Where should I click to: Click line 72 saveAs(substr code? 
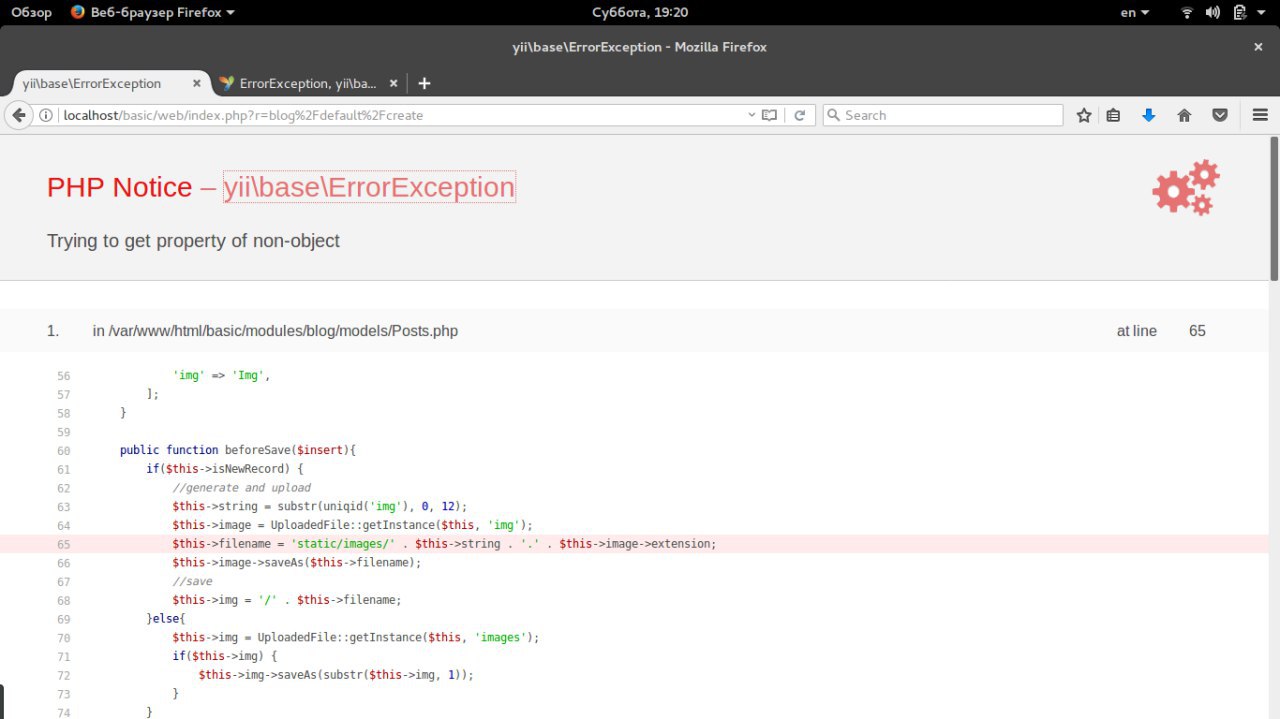pyautogui.click(x=336, y=675)
